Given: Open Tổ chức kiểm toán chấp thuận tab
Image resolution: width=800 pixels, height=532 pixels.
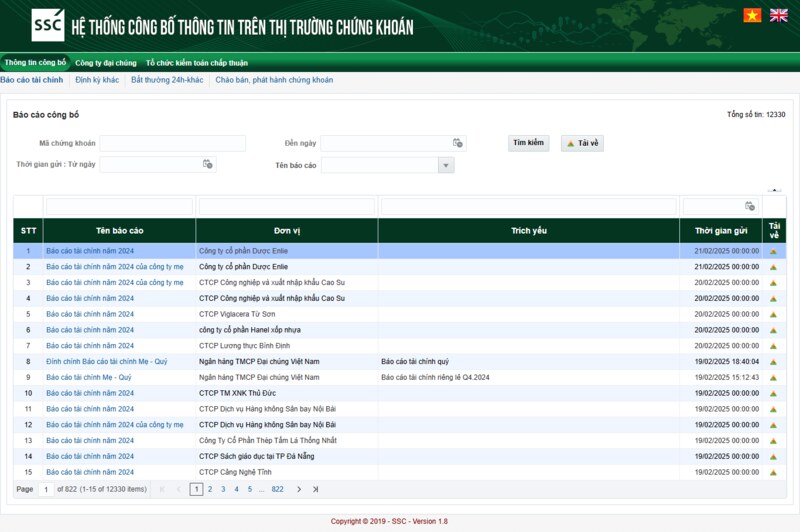Looking at the screenshot, I should 196,63.
